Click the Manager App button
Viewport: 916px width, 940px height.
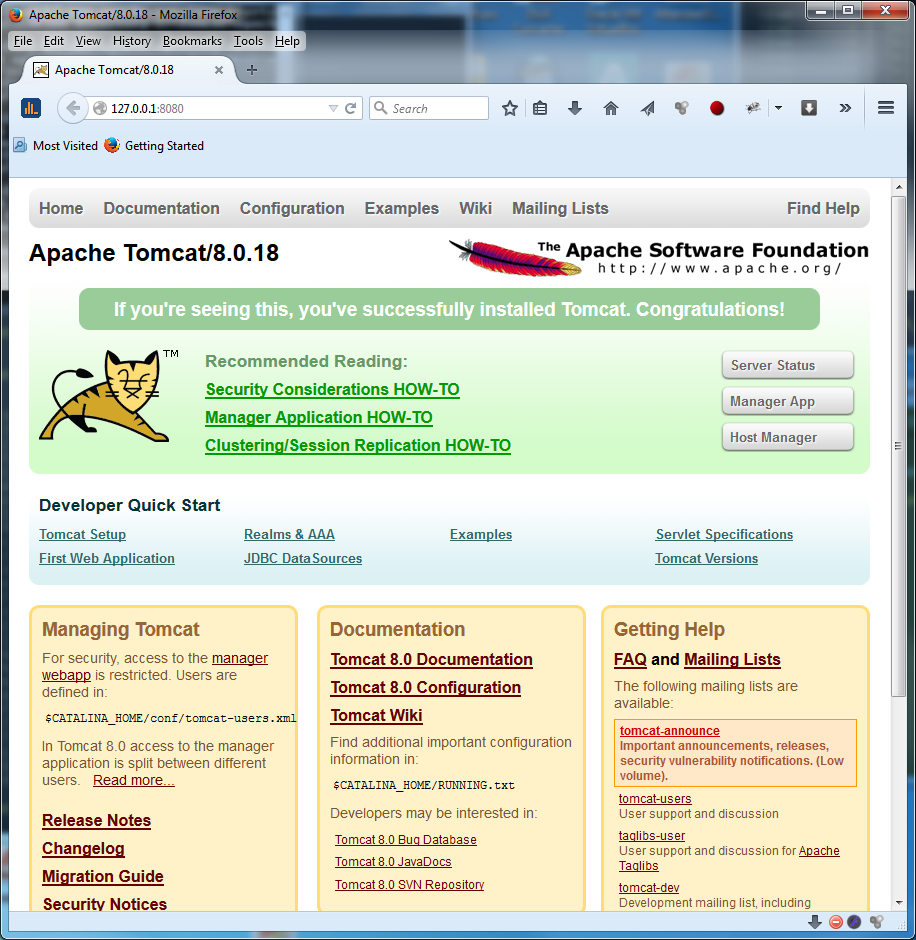pos(787,401)
